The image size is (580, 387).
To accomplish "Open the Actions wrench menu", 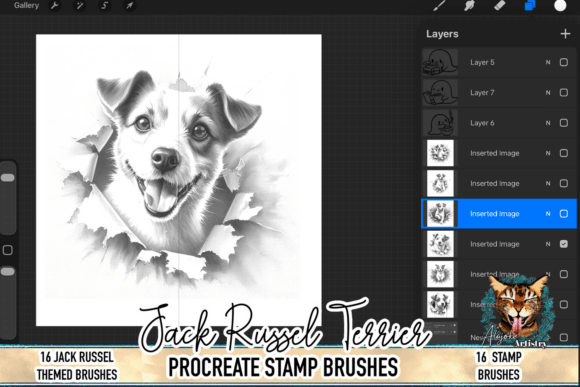I will point(55,6).
